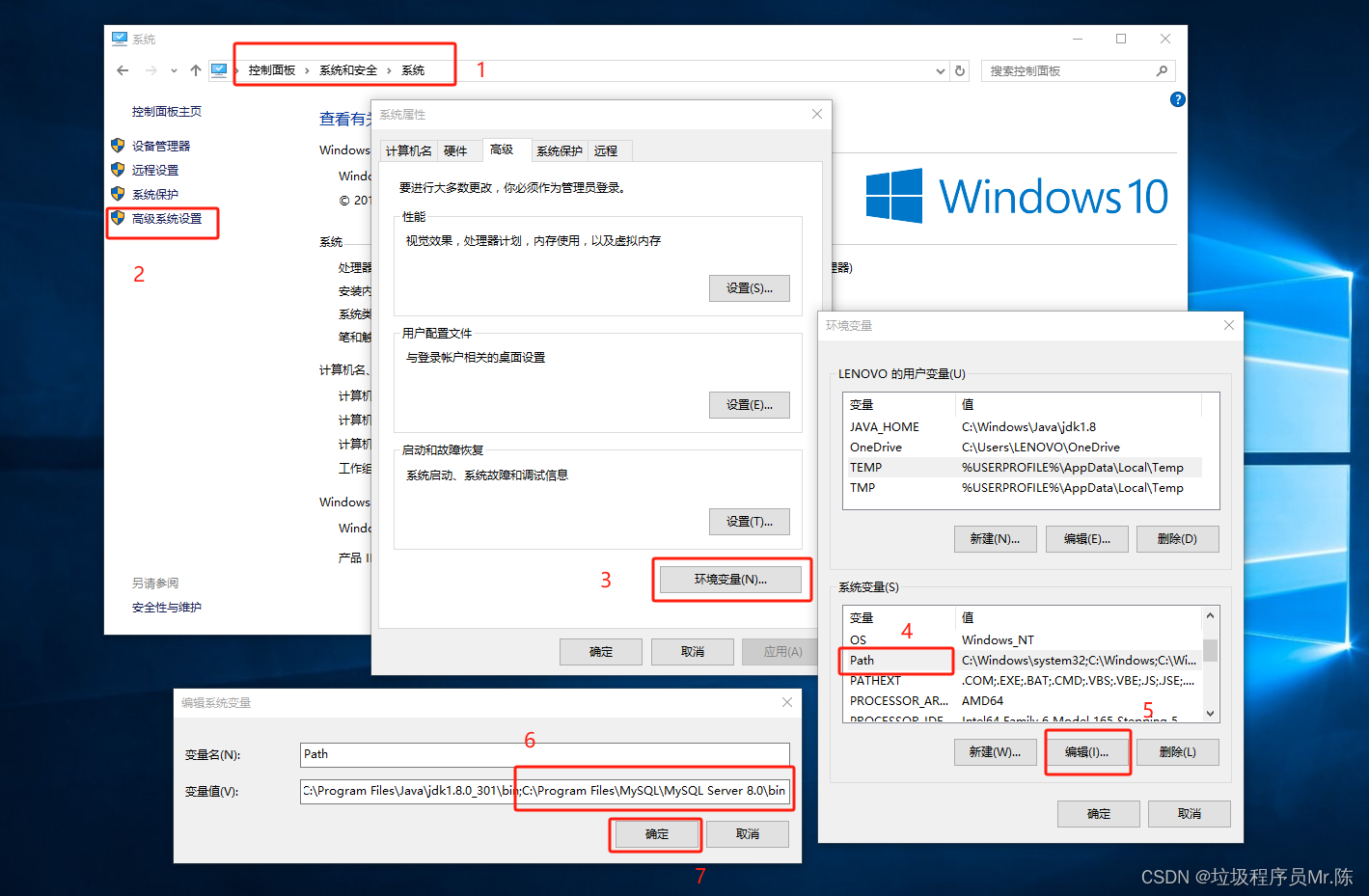Viewport: 1369px width, 896px height.
Task: Click the Back arrow in the System window
Action: click(123, 70)
